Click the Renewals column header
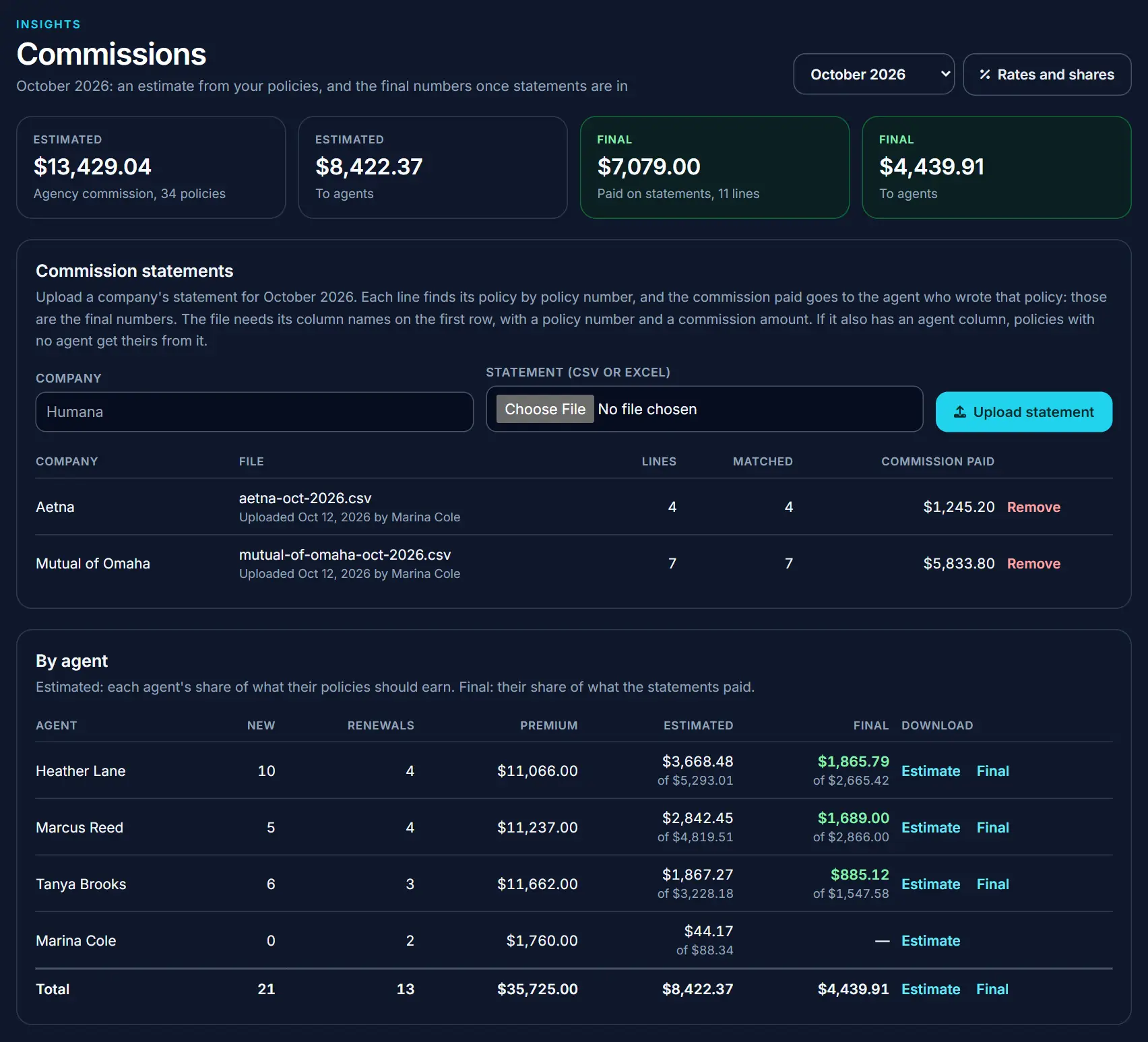Image resolution: width=1148 pixels, height=1042 pixels. click(x=381, y=725)
